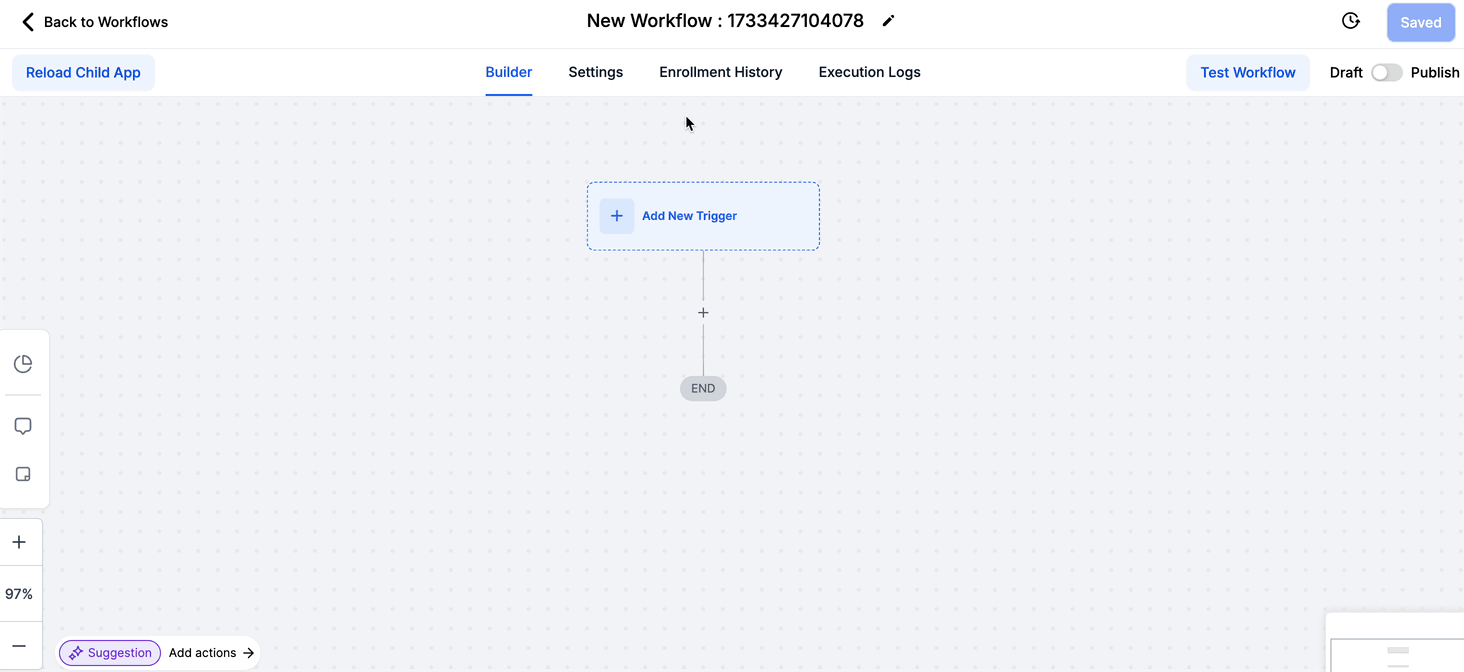This screenshot has height=672, width=1464.
Task: Click the 97% zoom level indicator
Action: (x=20, y=593)
